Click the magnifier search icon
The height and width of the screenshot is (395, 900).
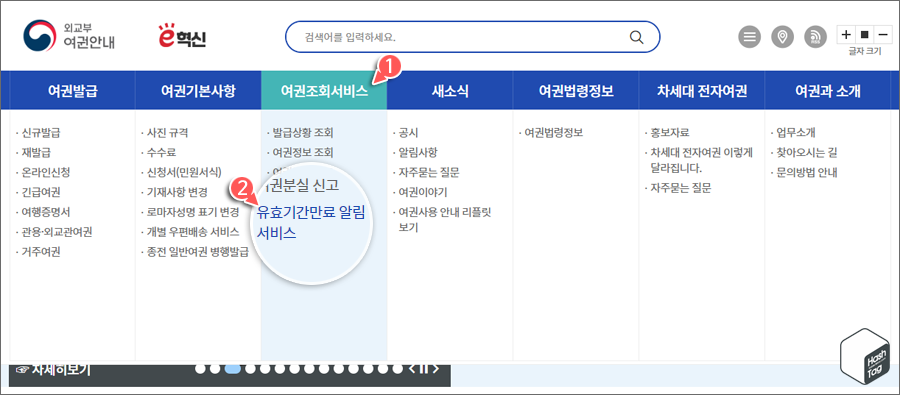pos(637,37)
